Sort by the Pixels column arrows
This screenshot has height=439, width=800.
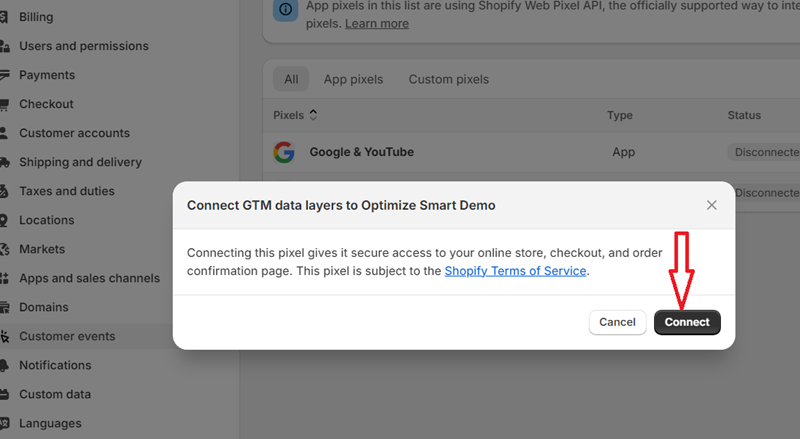pos(313,115)
